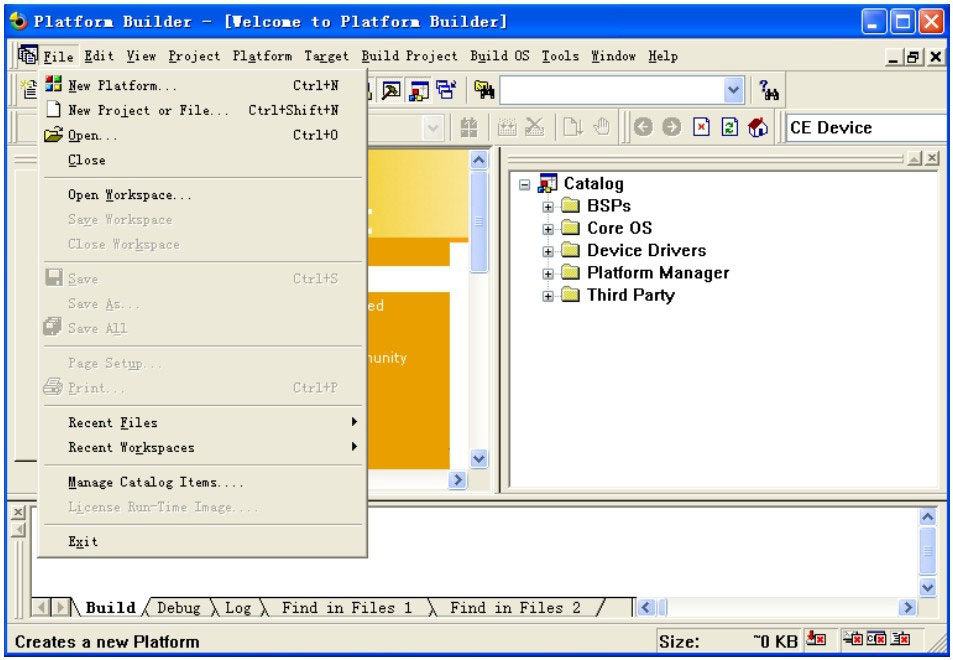The height and width of the screenshot is (660, 953).
Task: Click the hammer build window toolbar icon
Action: (391, 91)
